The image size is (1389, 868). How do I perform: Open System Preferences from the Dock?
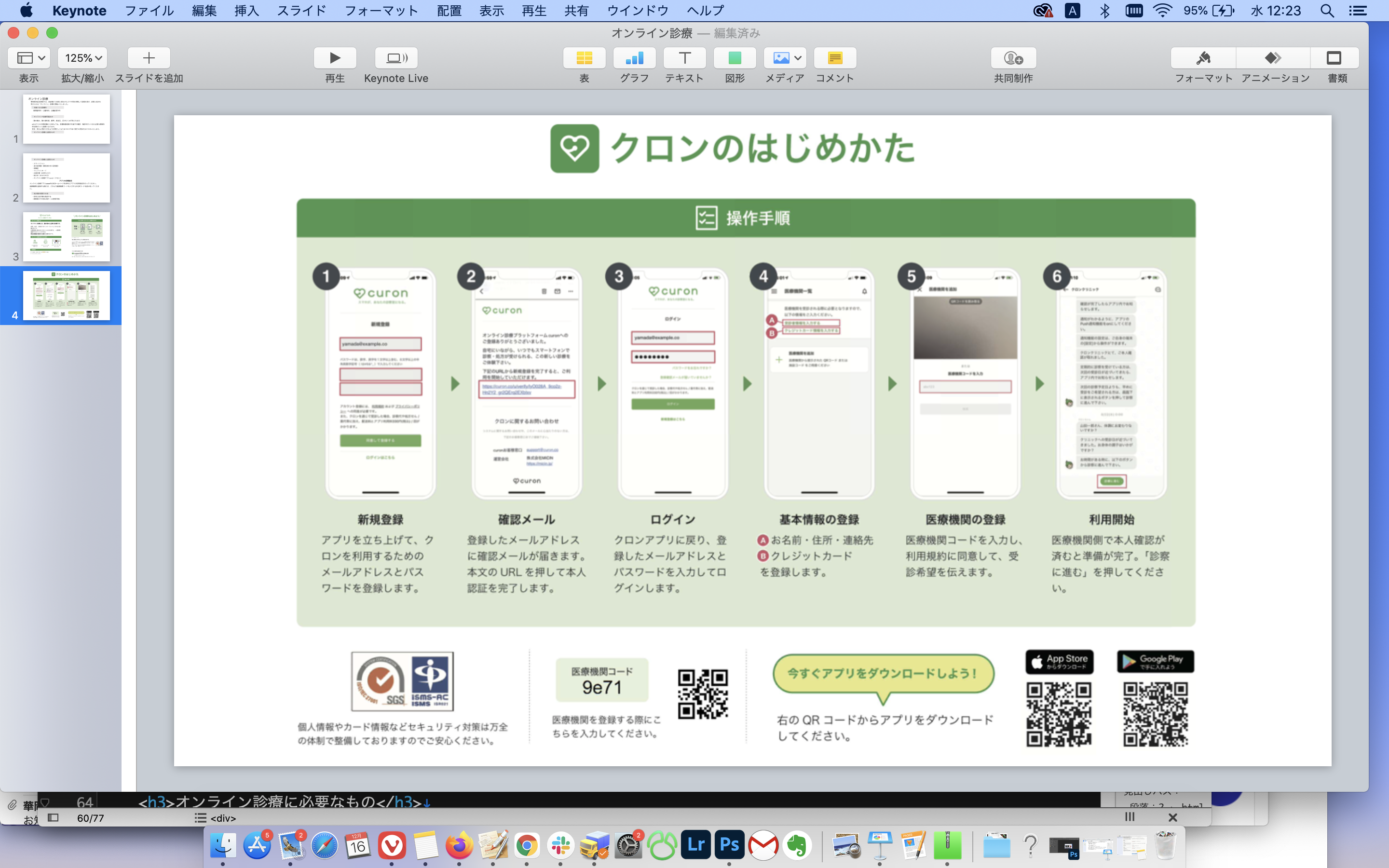tap(628, 845)
